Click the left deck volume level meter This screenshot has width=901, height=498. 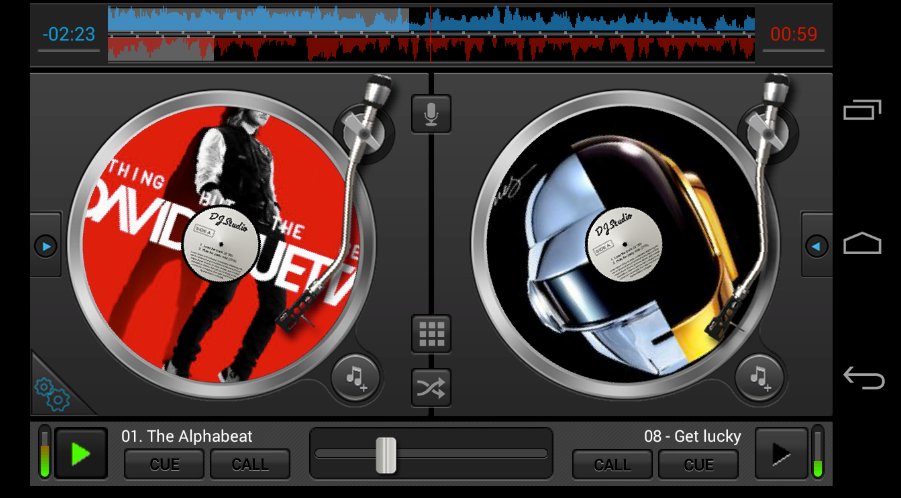[x=44, y=452]
